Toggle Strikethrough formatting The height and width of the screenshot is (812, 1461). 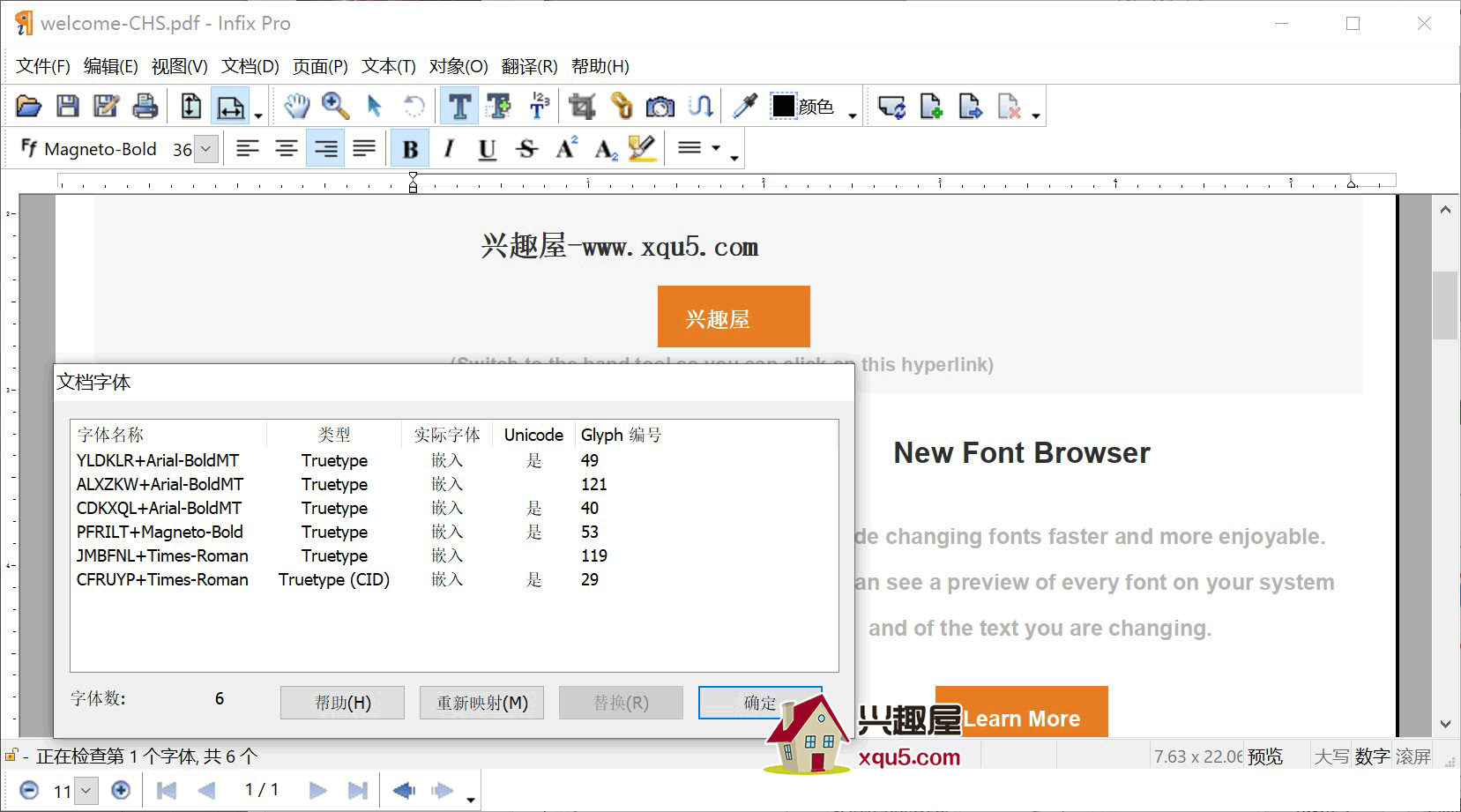point(526,148)
